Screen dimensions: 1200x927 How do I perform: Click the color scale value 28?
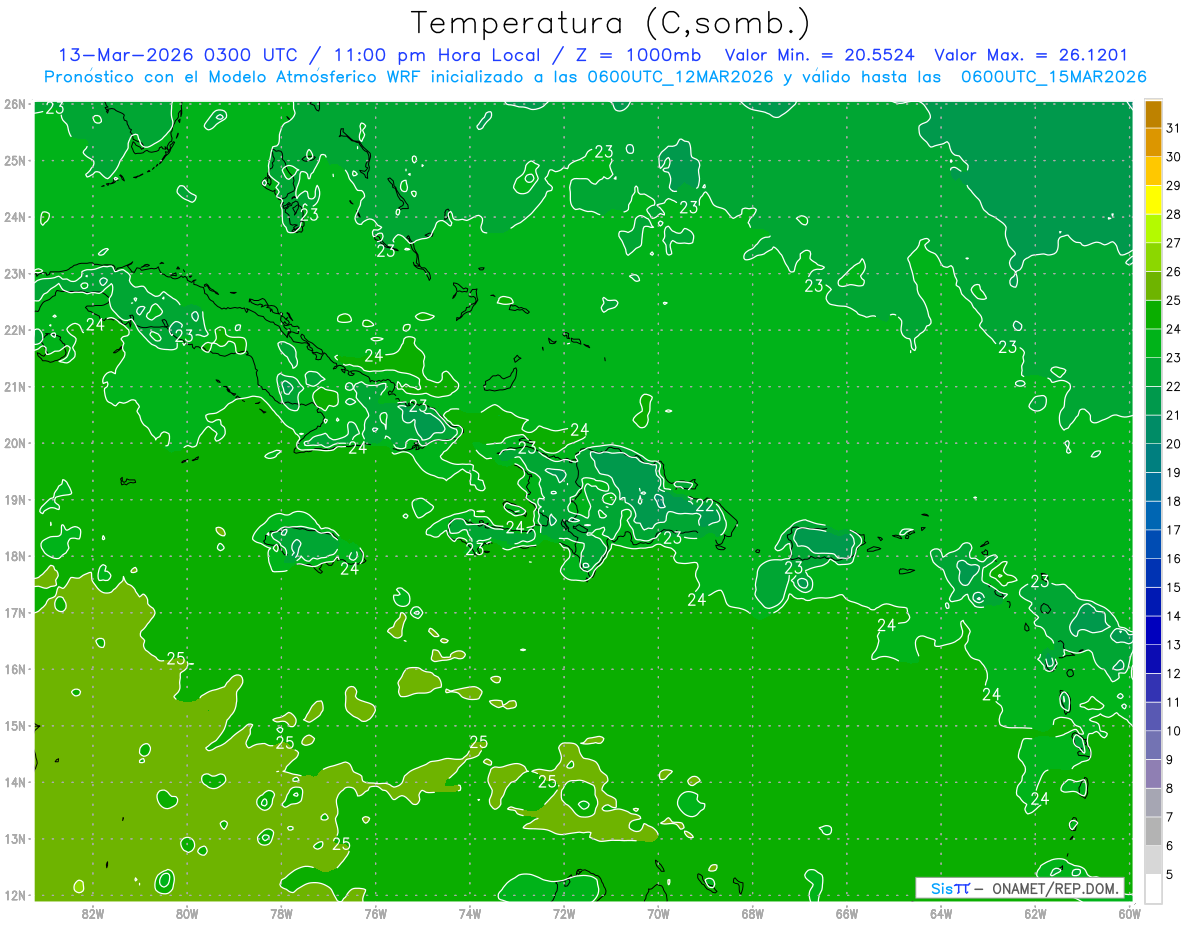[1174, 215]
